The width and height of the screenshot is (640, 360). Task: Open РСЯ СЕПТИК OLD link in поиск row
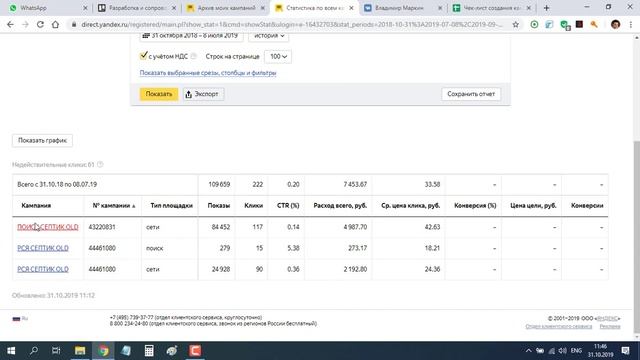pos(43,248)
